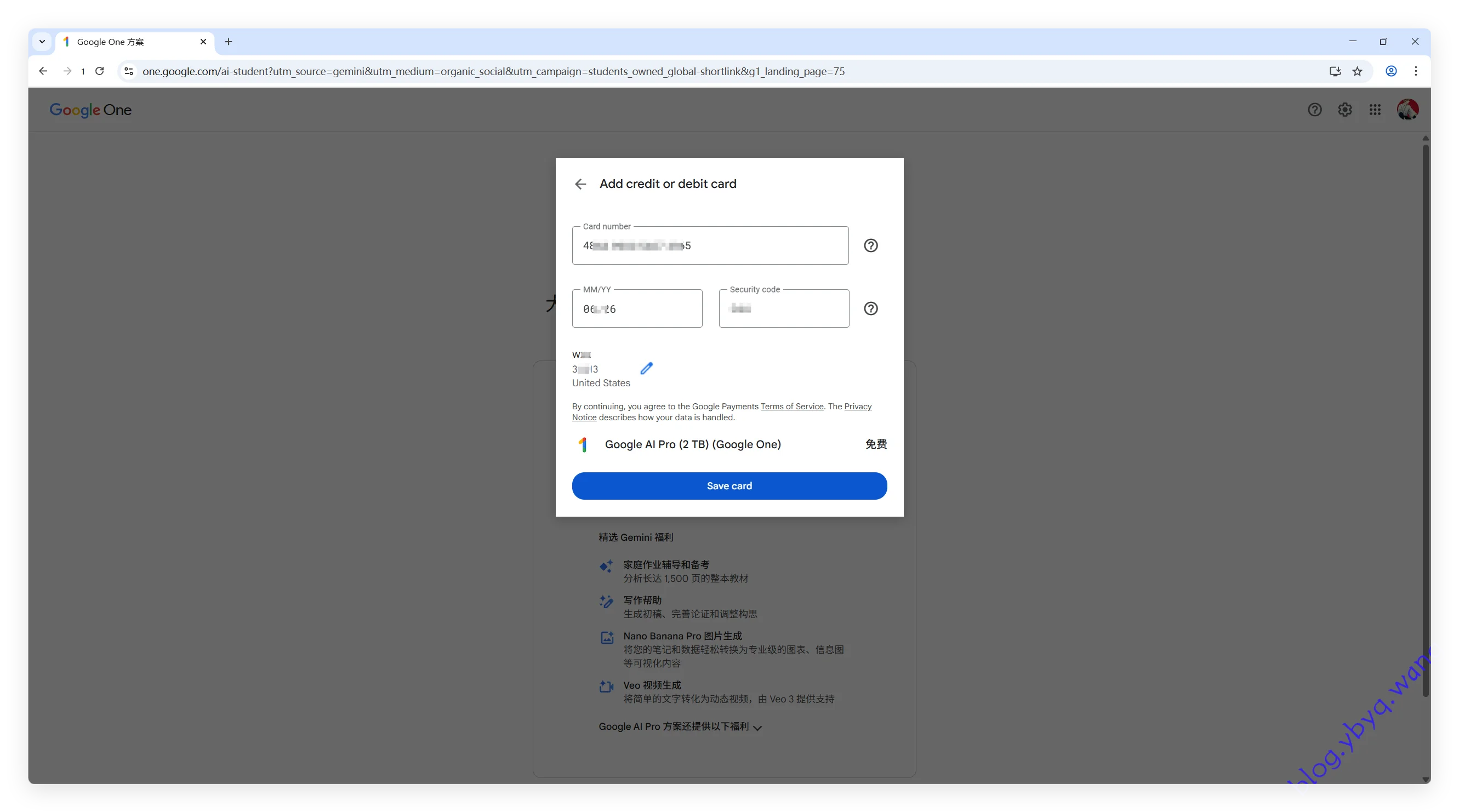
Task: Open the Google account avatar menu
Action: coord(1407,110)
